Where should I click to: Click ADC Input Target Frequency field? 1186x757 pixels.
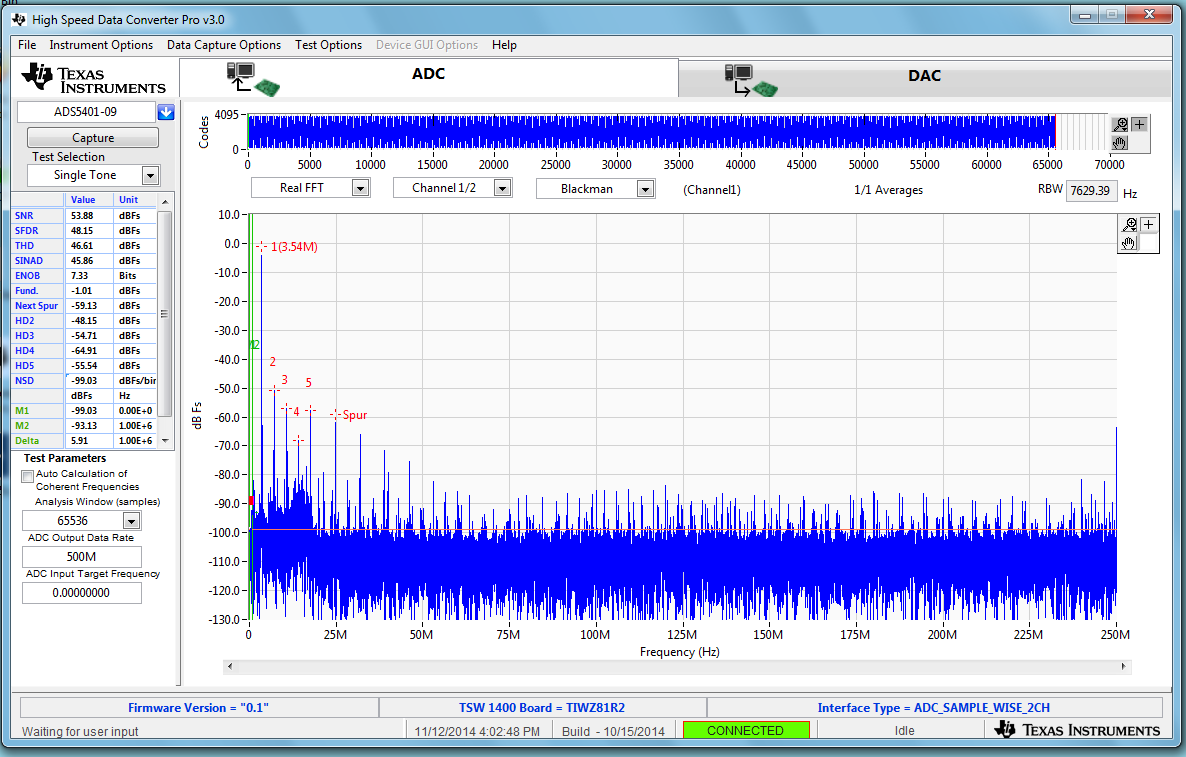click(x=82, y=593)
